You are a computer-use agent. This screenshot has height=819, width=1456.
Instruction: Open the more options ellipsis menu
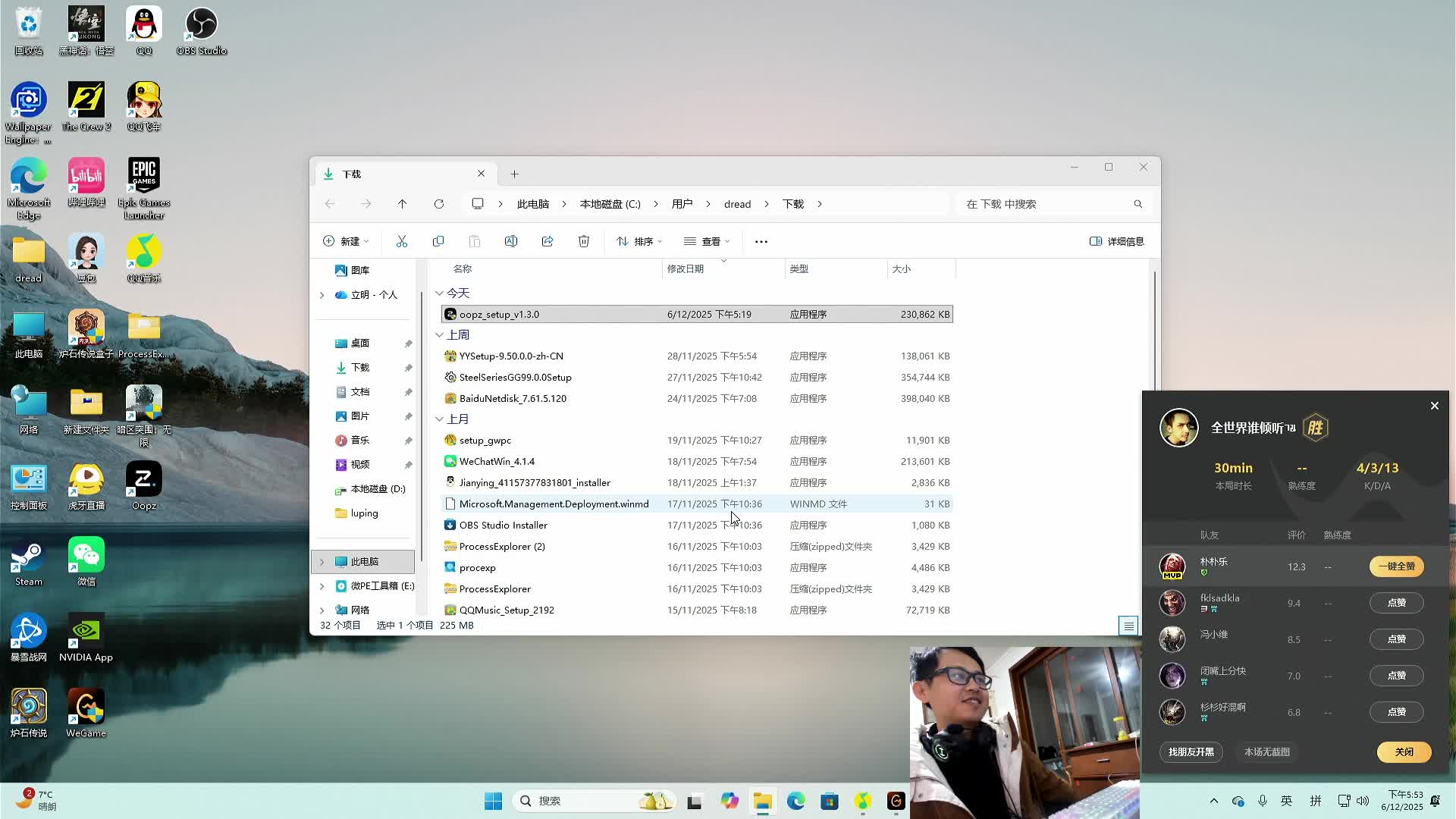pyautogui.click(x=761, y=241)
